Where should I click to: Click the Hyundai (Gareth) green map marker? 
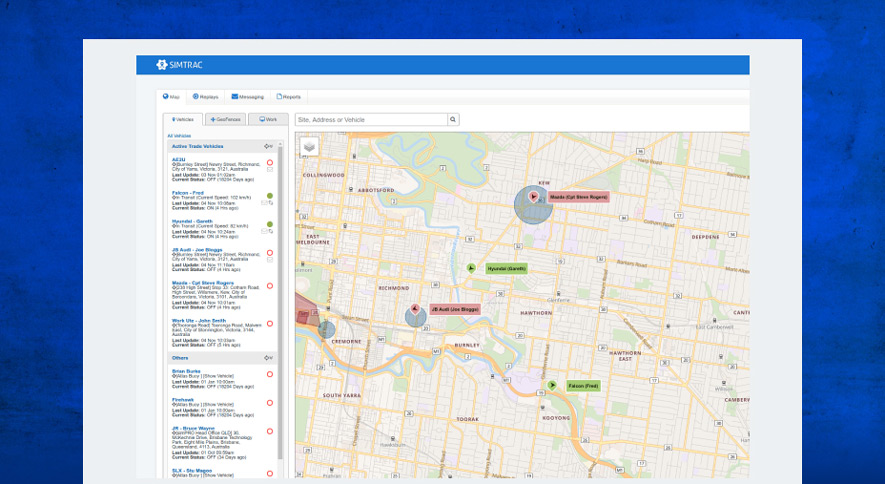click(471, 268)
